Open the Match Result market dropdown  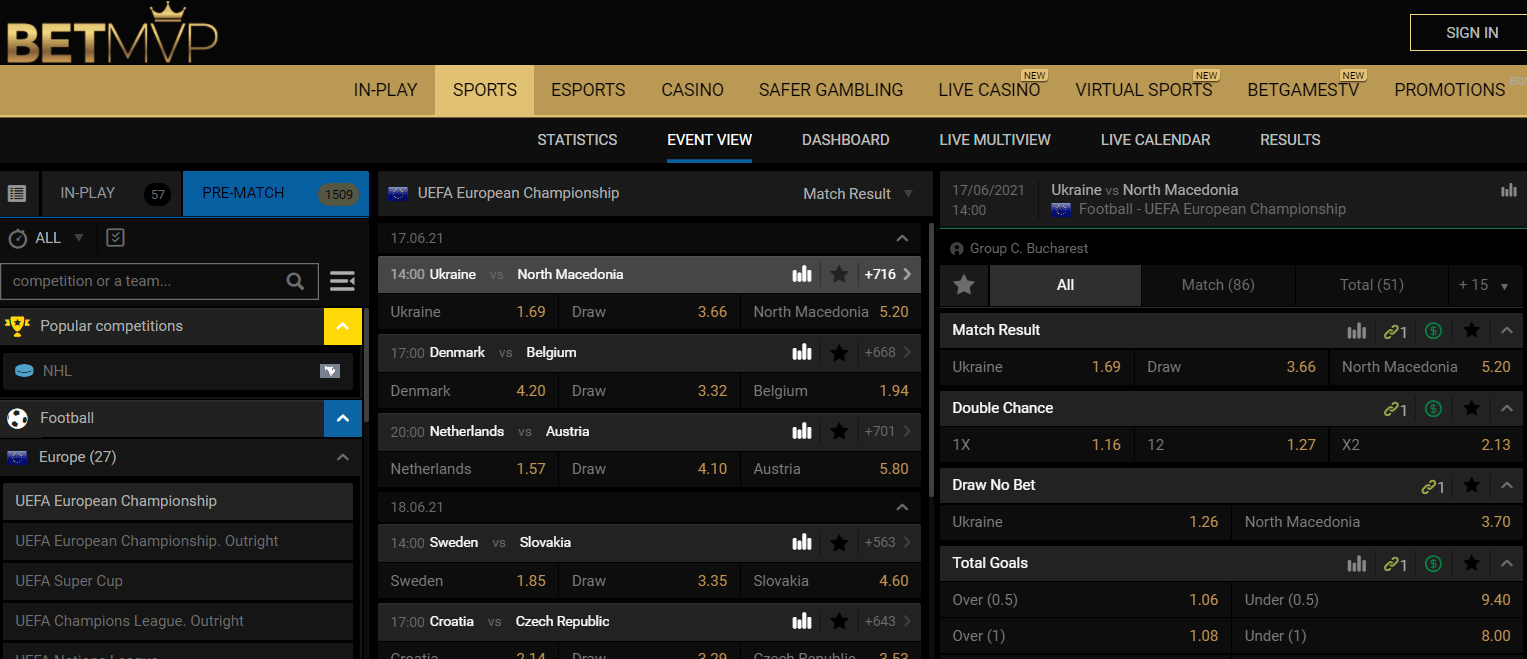coord(858,194)
